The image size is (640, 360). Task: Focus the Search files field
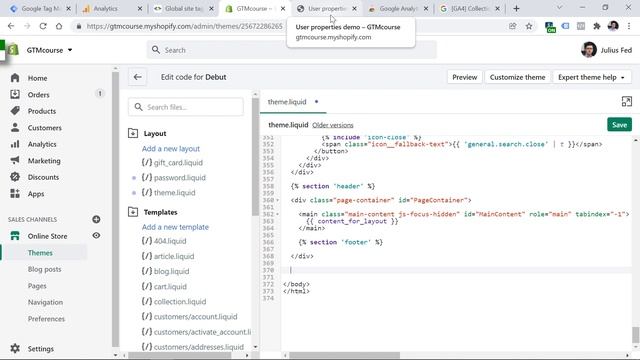(x=186, y=107)
